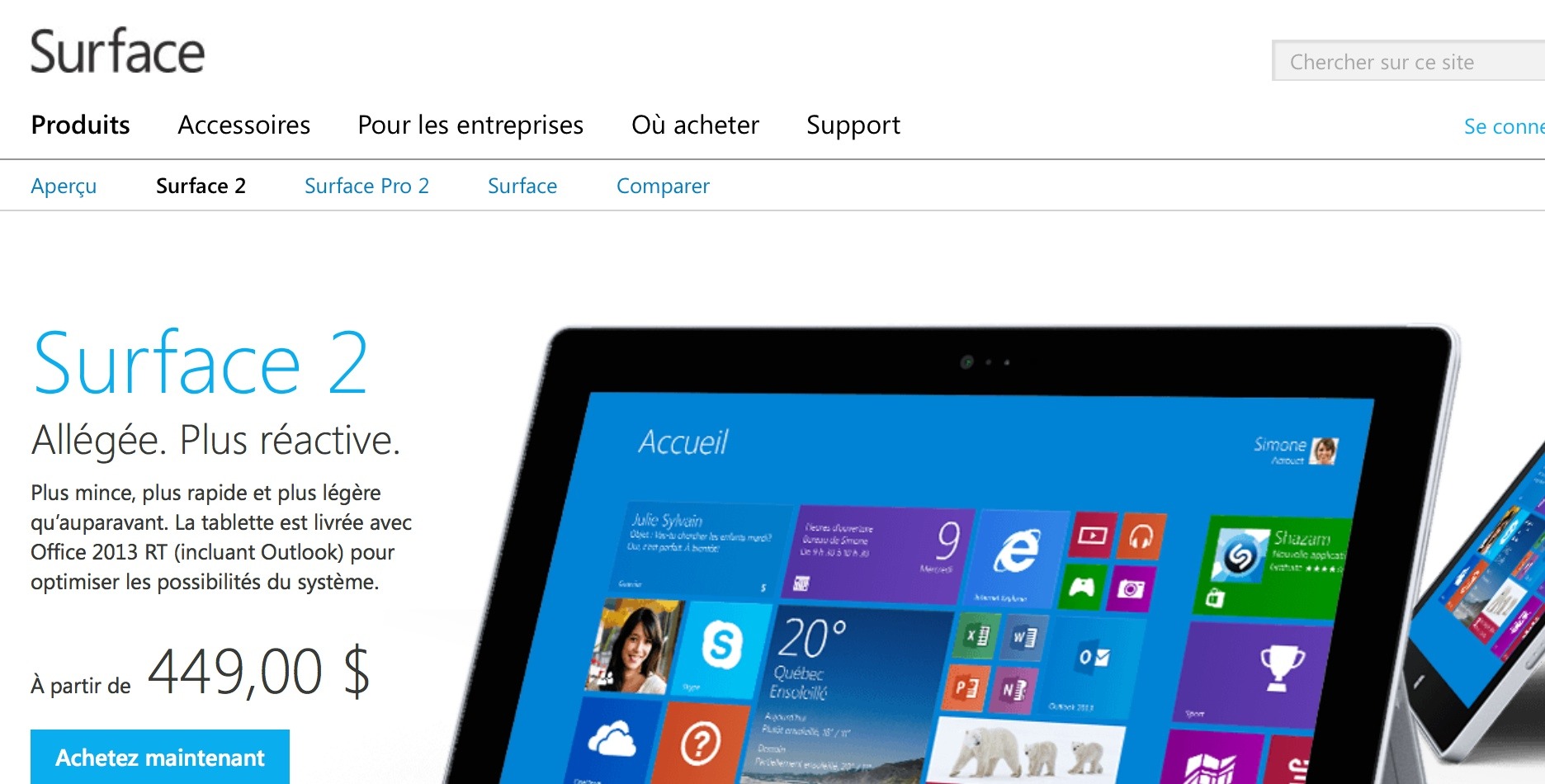The image size is (1545, 784).
Task: Click the Se connecter link
Action: 1504,126
